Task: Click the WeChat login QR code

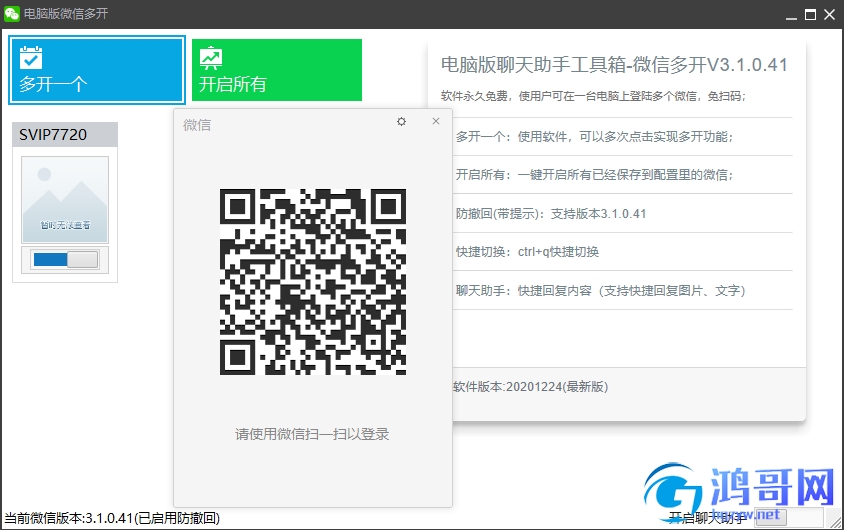Action: pyautogui.click(x=313, y=282)
